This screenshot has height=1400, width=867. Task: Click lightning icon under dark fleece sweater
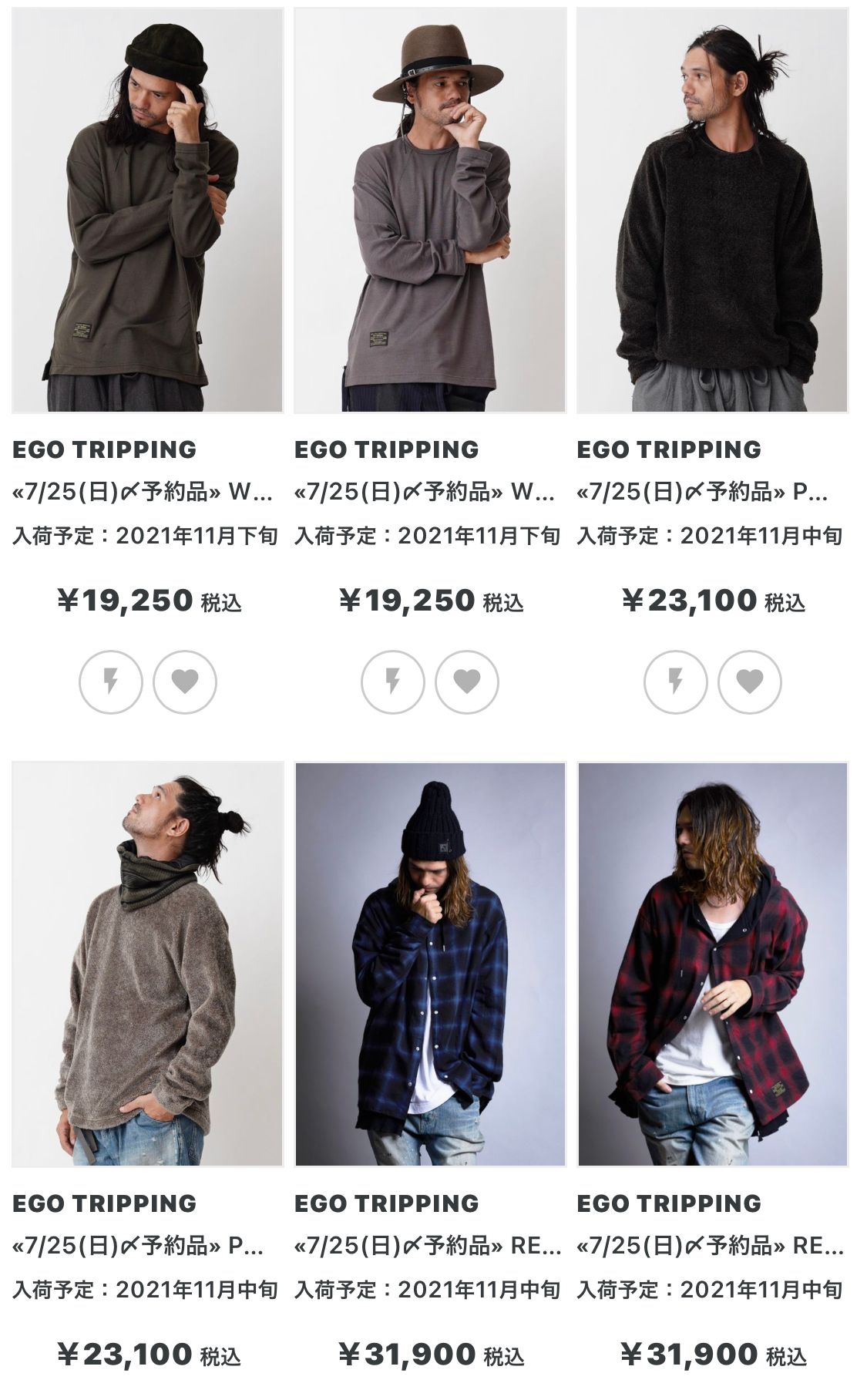click(x=676, y=681)
